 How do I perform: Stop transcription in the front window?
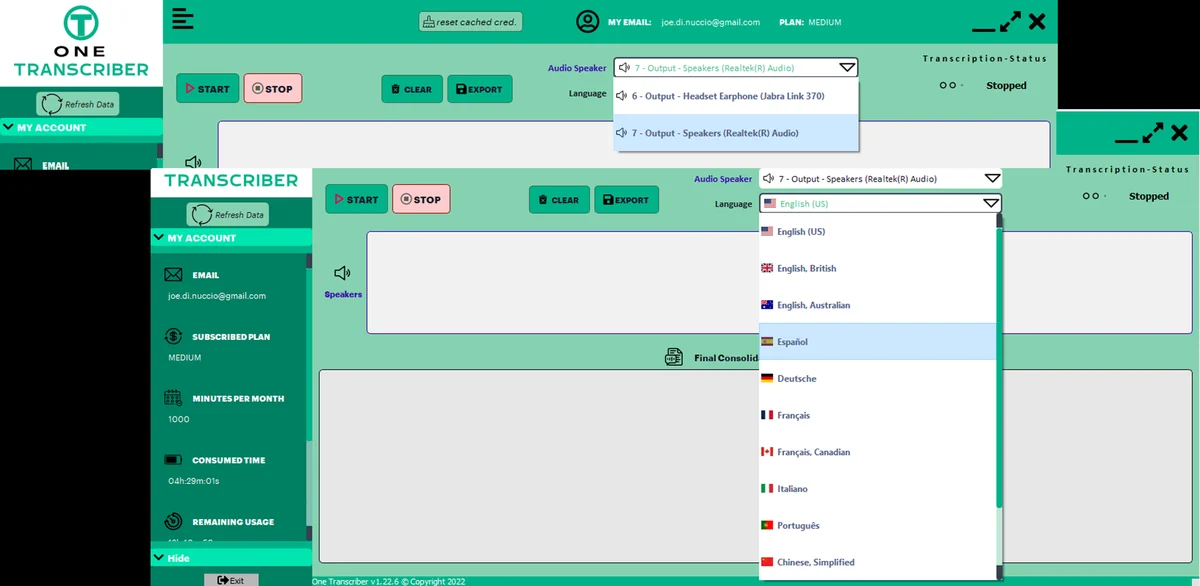pyautogui.click(x=421, y=199)
